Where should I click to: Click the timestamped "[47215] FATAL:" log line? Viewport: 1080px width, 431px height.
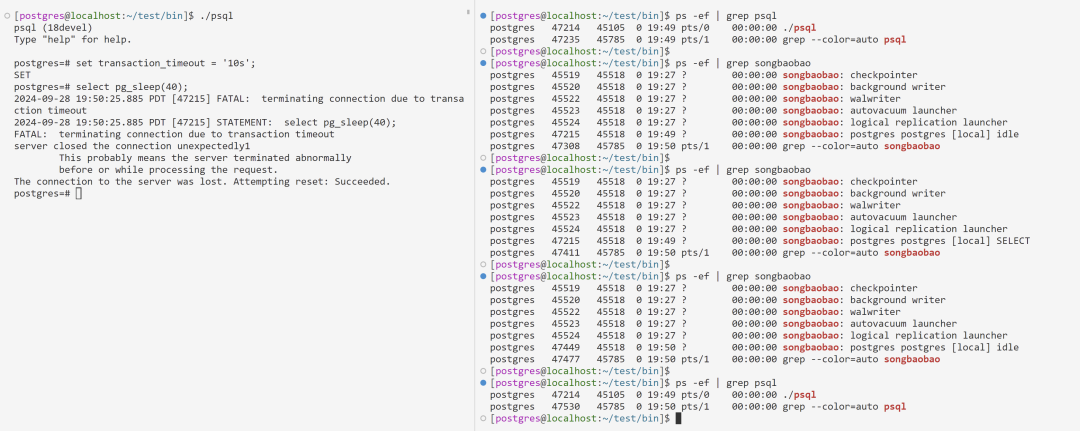(x=239, y=98)
